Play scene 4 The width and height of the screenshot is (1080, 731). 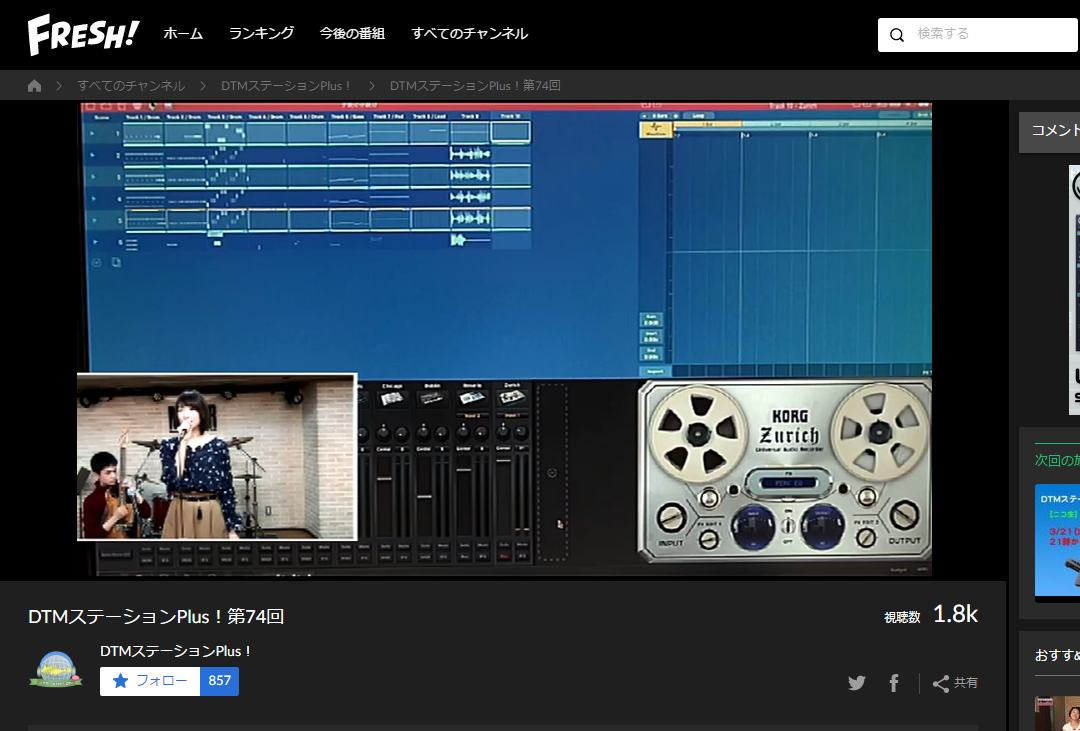point(93,198)
